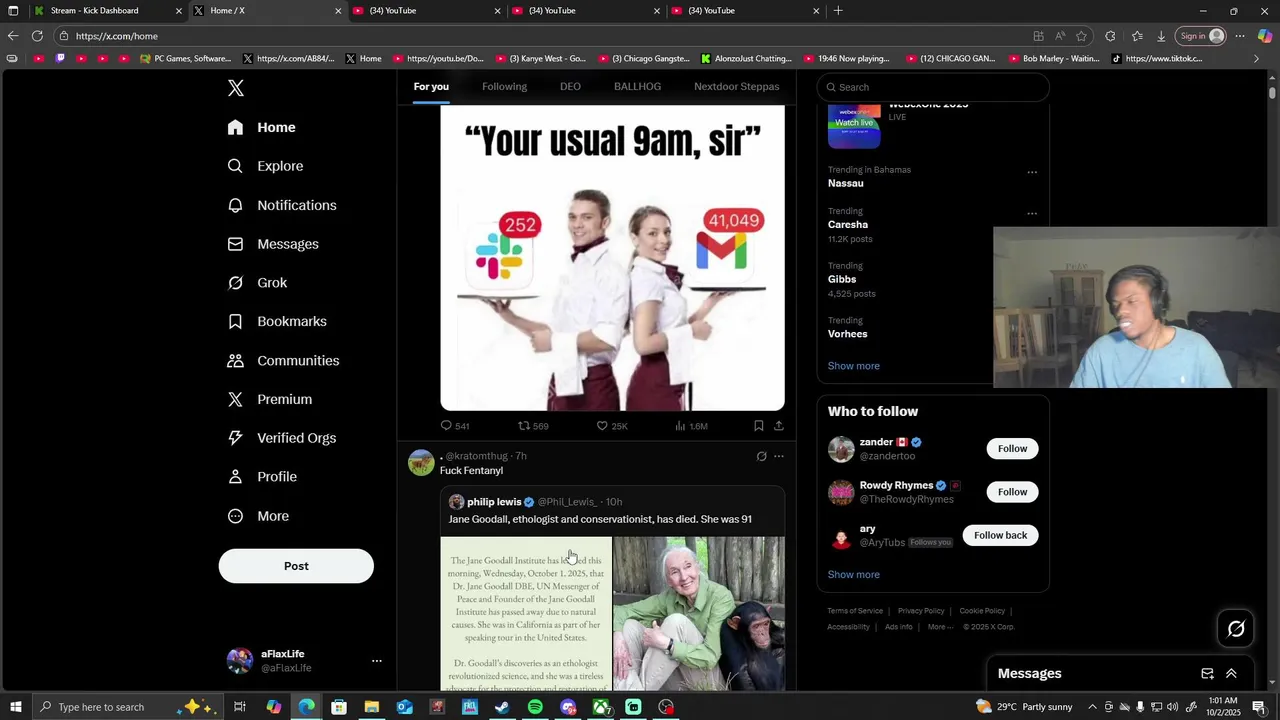This screenshot has width=1280, height=720.
Task: Open browser Settings and more menu
Action: (x=1240, y=36)
